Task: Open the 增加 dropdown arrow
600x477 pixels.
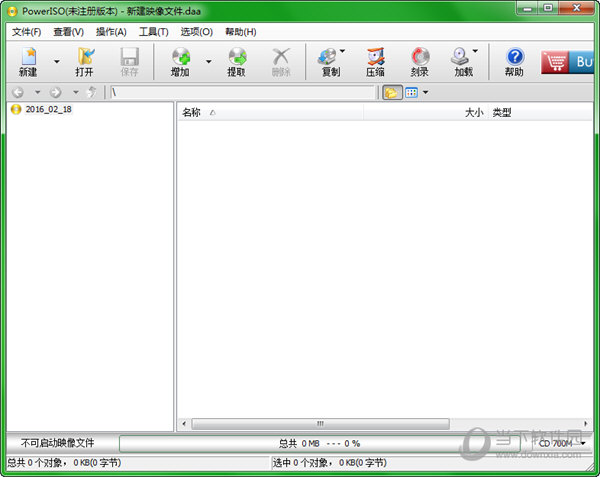Action: point(209,62)
